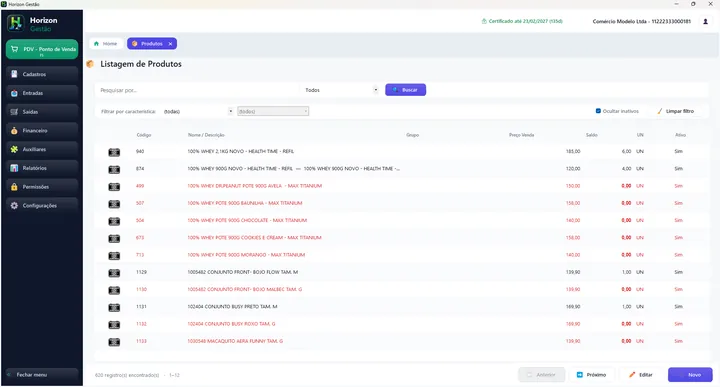Go to Próximo page
Image resolution: width=720 pixels, height=387 pixels.
(592, 375)
